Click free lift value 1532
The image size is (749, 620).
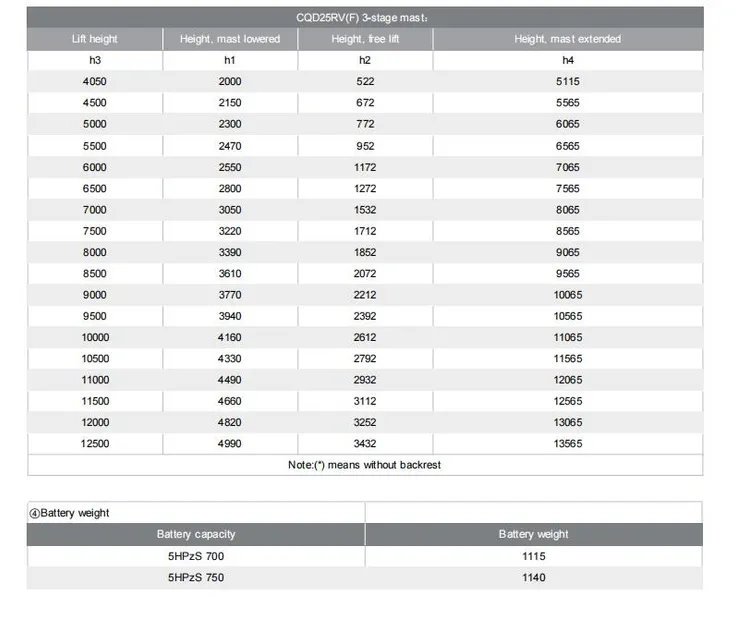365,210
